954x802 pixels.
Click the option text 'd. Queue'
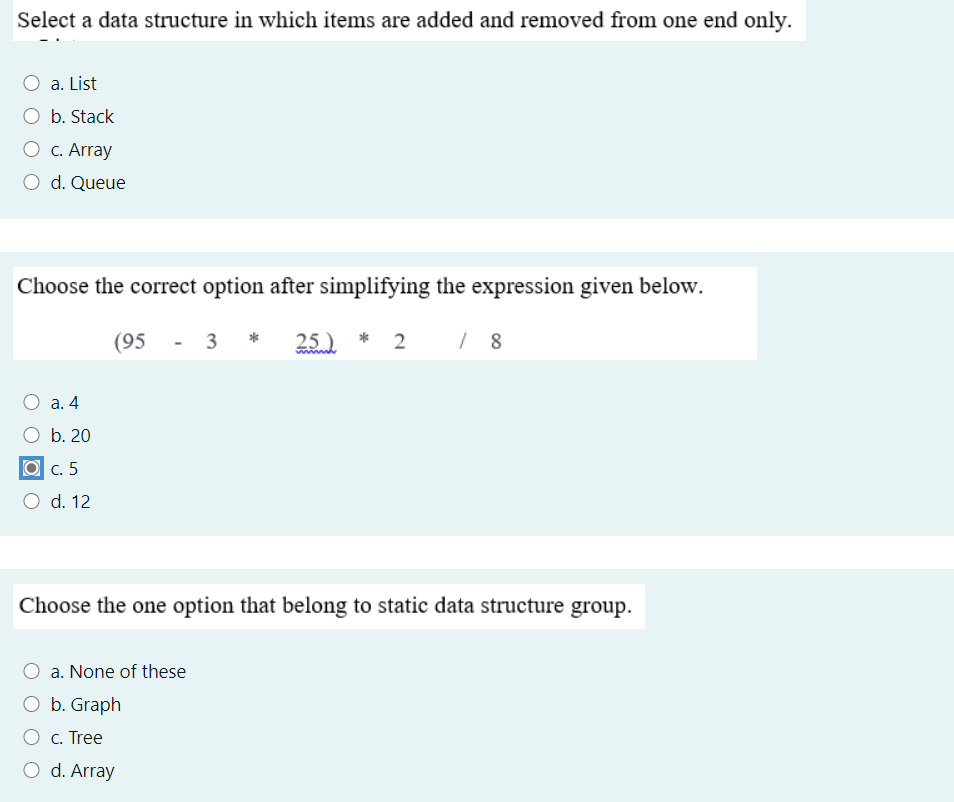[88, 182]
